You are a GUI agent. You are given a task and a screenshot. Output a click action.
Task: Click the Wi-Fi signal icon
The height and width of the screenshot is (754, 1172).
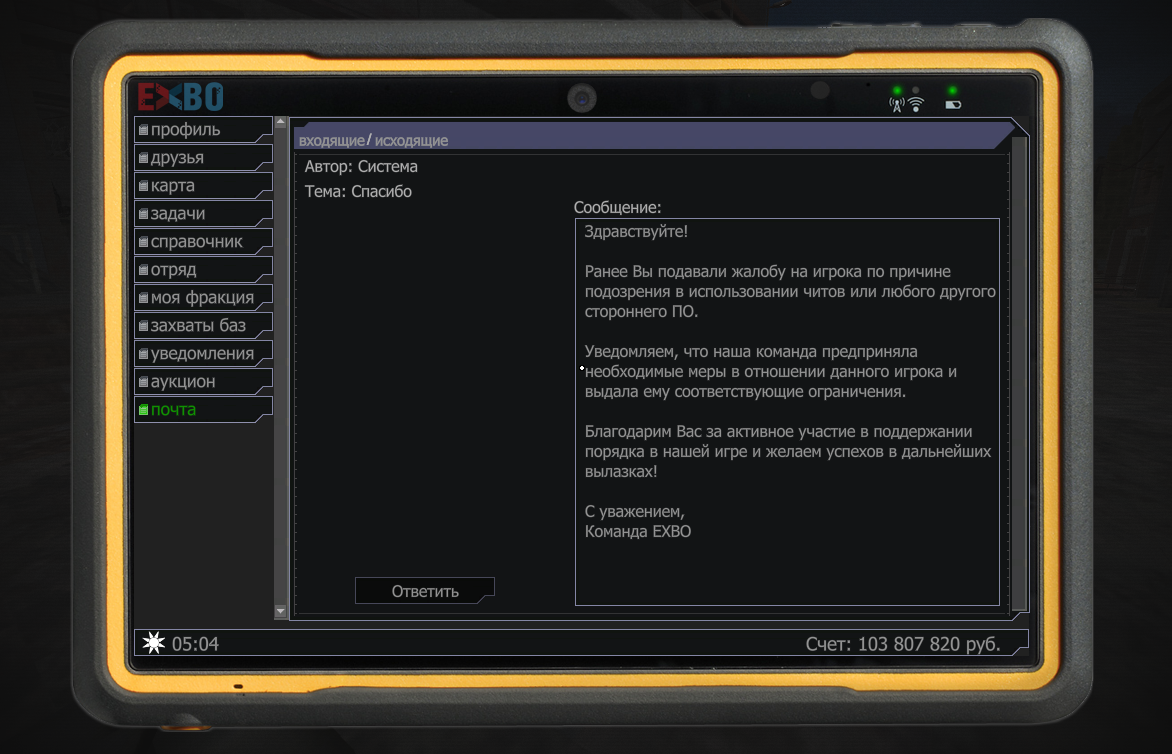916,104
